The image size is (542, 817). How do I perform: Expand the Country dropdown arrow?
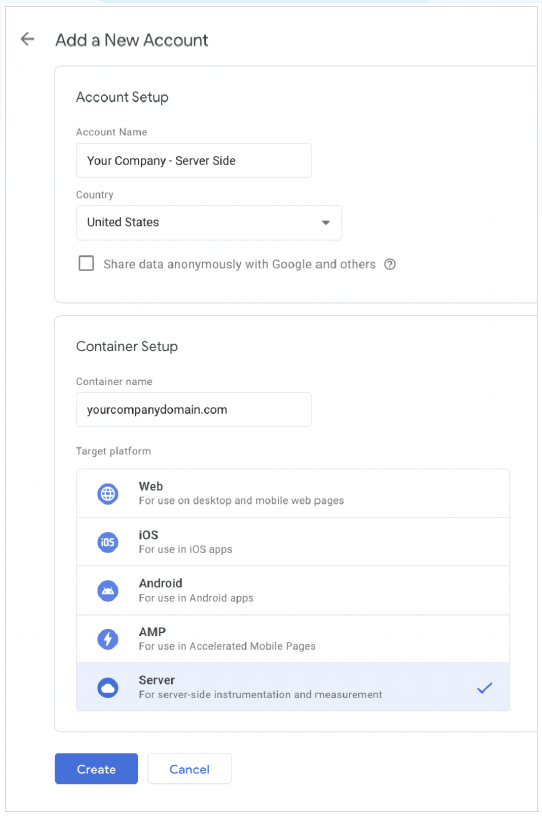(326, 222)
